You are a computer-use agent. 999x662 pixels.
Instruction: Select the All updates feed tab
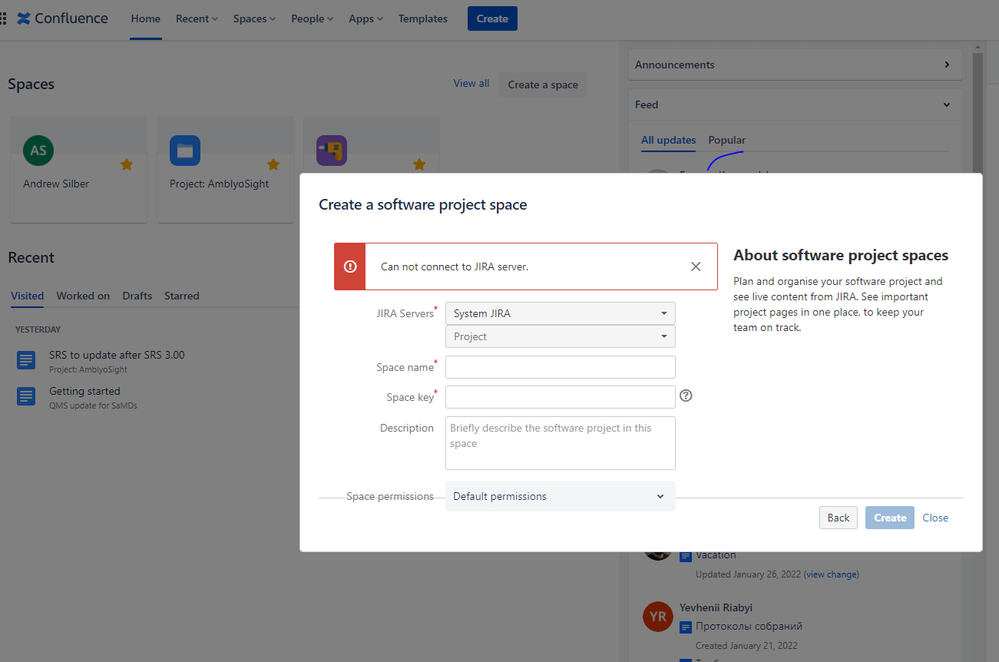668,140
